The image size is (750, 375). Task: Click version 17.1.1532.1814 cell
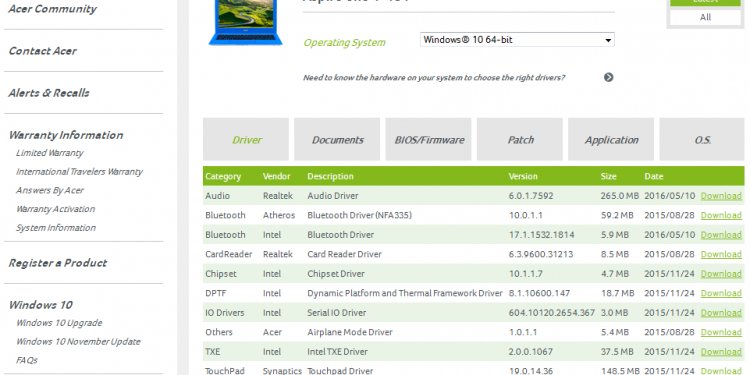541,235
